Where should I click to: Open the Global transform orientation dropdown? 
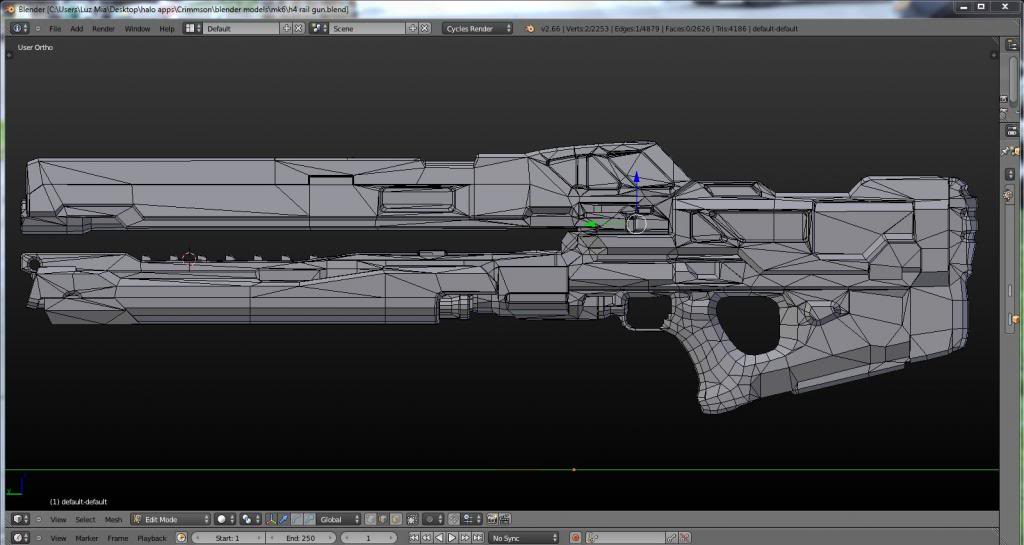click(x=339, y=520)
